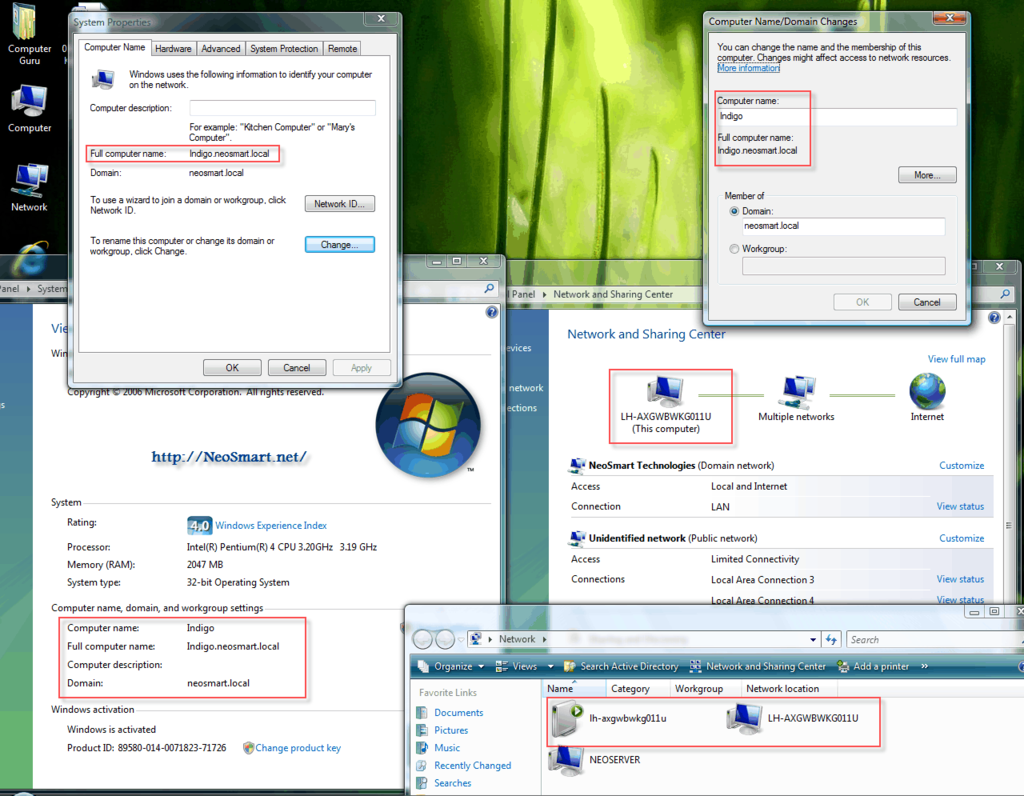Click the Internet globe icon in network map
The width and height of the screenshot is (1024, 796).
click(x=927, y=392)
